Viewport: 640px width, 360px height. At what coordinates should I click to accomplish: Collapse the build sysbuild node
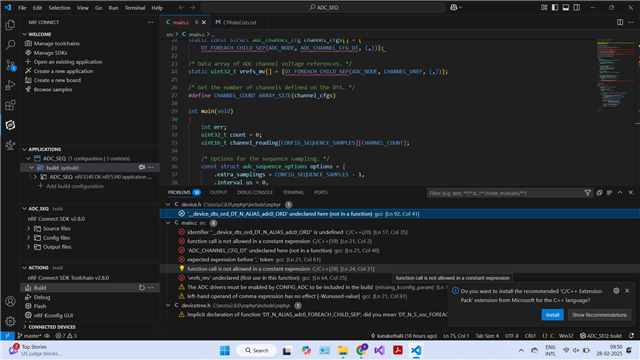pos(32,168)
